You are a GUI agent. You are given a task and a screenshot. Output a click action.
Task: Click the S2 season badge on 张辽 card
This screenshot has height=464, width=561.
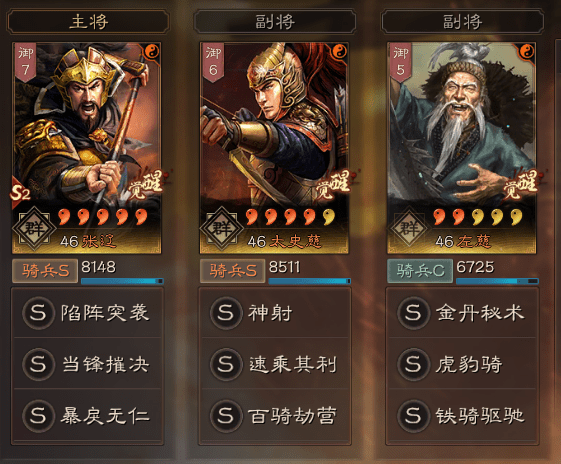(20, 193)
